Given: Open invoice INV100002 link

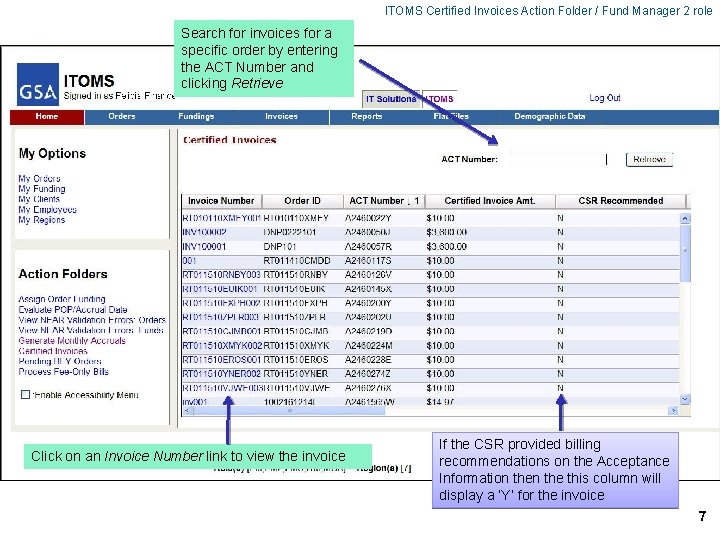Looking at the screenshot, I should (204, 232).
